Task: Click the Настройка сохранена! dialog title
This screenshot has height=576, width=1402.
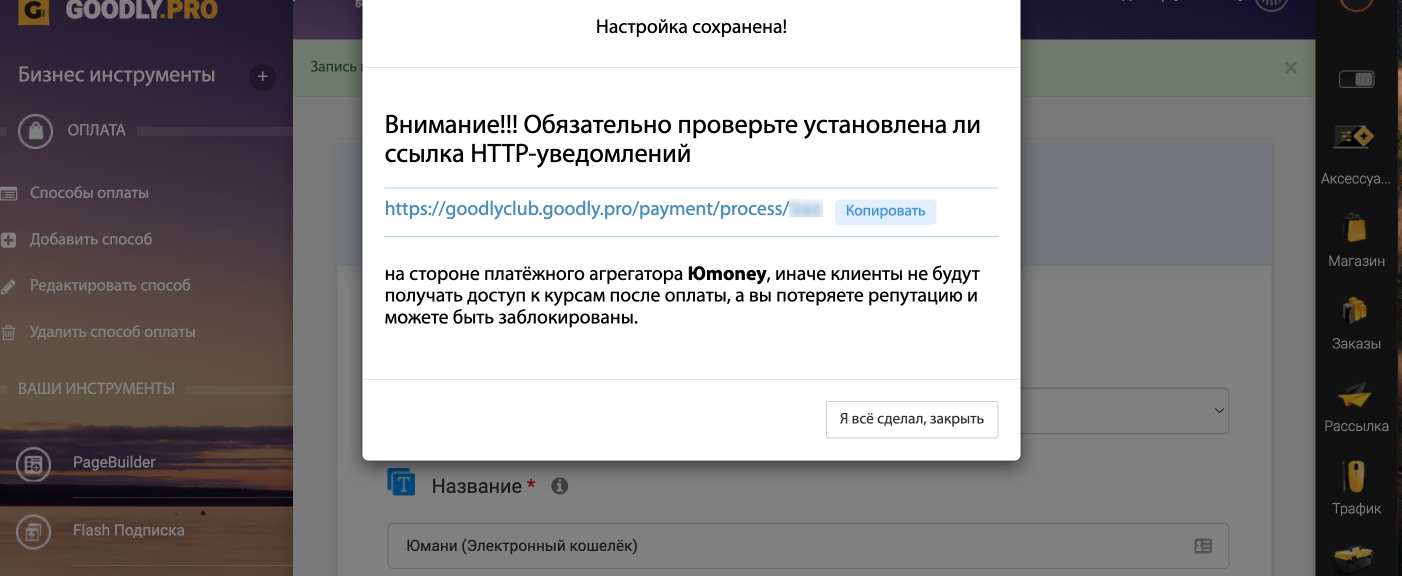Action: (x=691, y=27)
